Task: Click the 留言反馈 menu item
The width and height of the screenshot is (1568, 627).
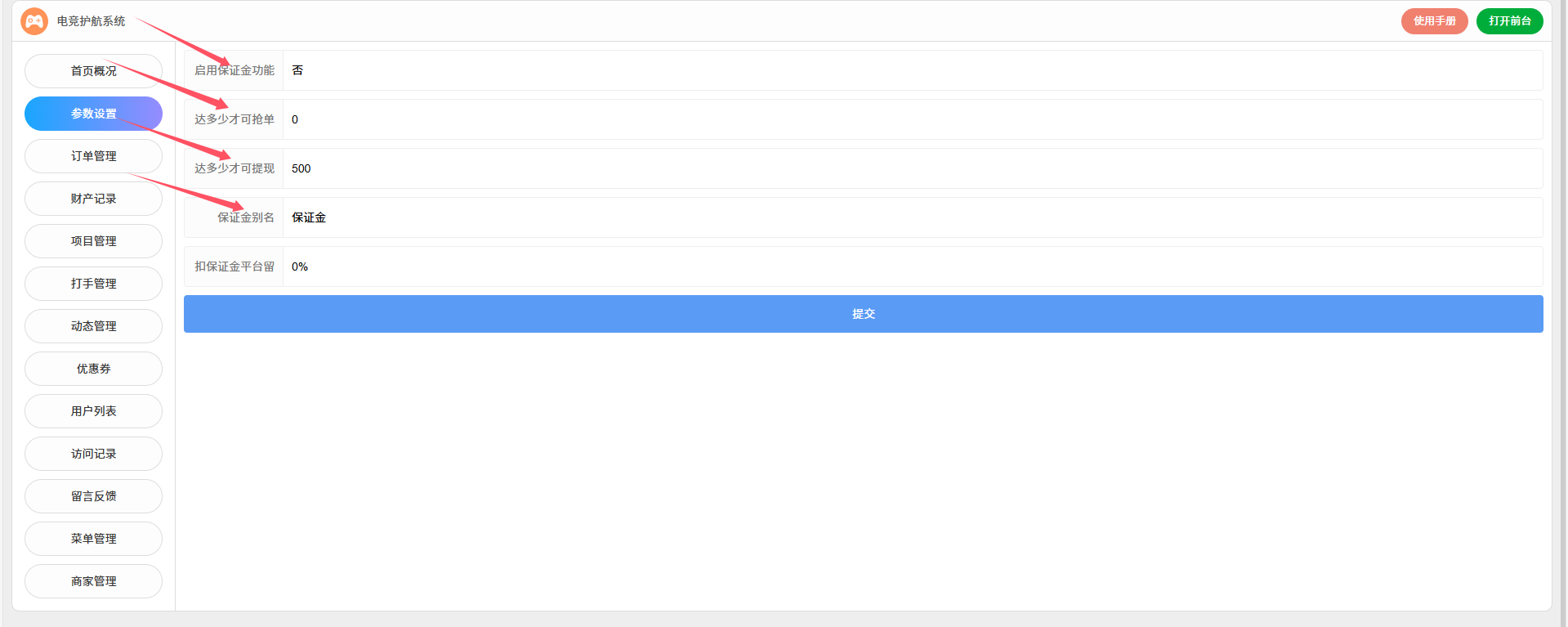Action: (93, 496)
